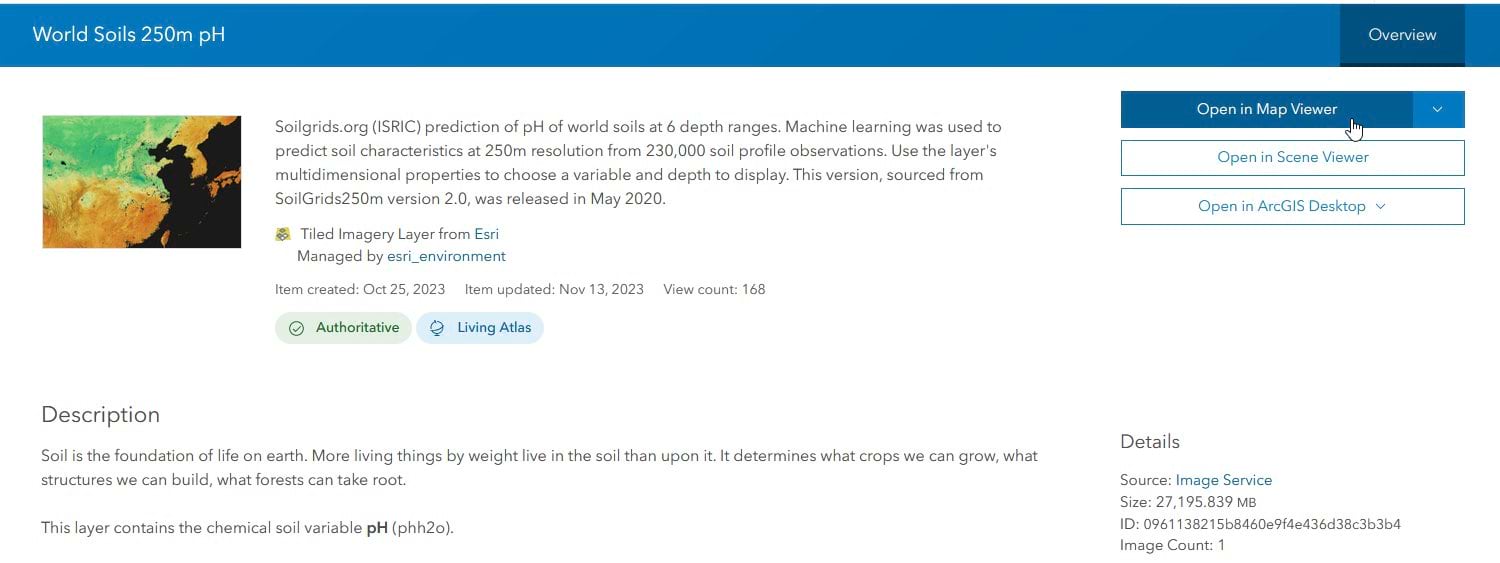Open the esri_environment manager profile link
This screenshot has height=563, width=1500.
[446, 256]
